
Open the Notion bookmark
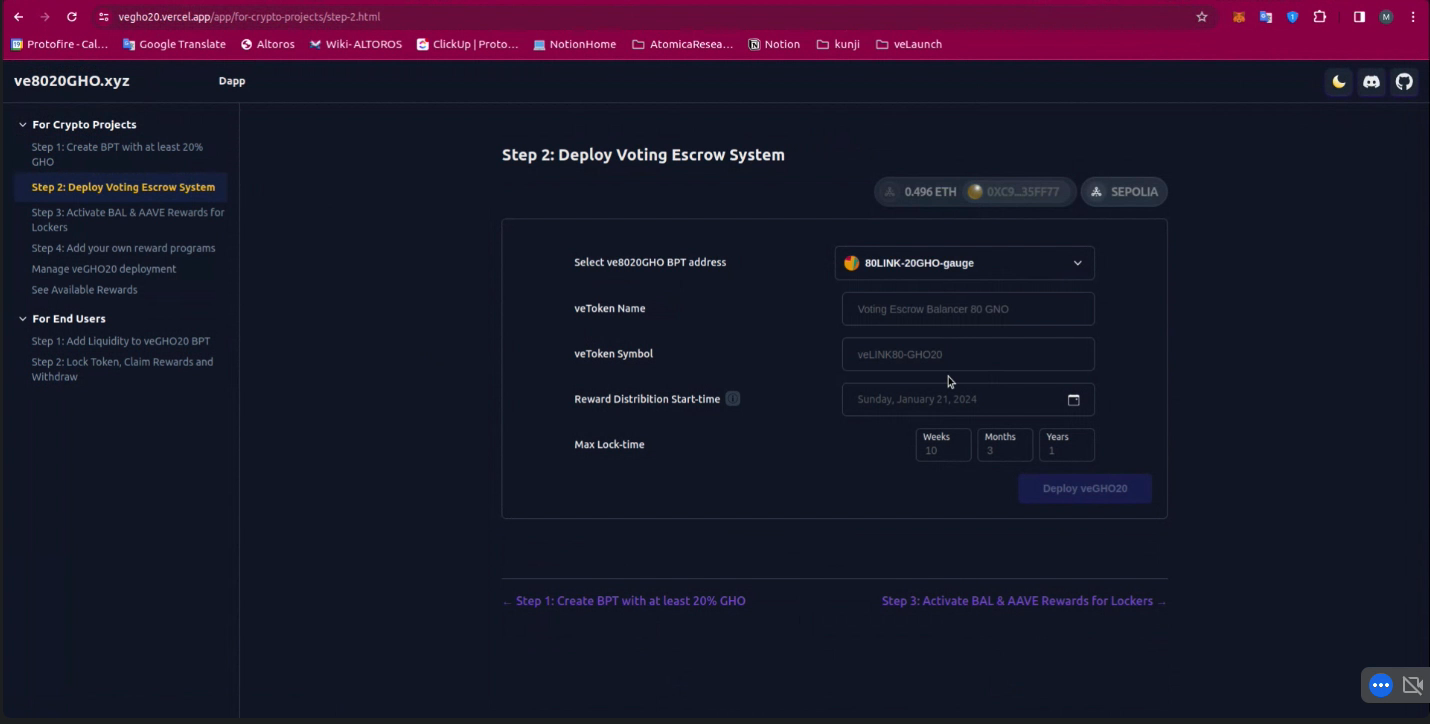pyautogui.click(x=774, y=44)
